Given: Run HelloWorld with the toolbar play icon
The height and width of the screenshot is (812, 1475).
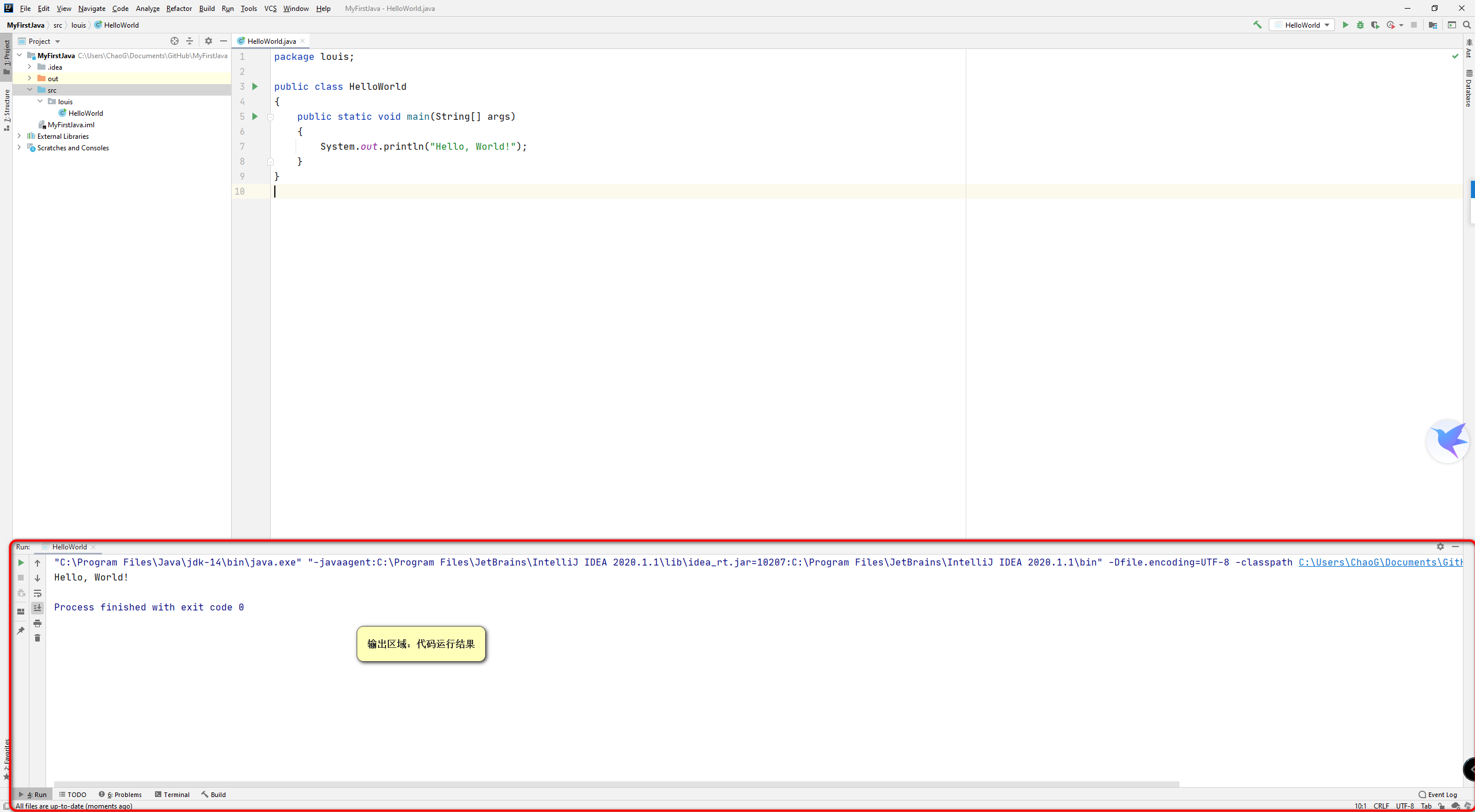Looking at the screenshot, I should [x=1345, y=25].
